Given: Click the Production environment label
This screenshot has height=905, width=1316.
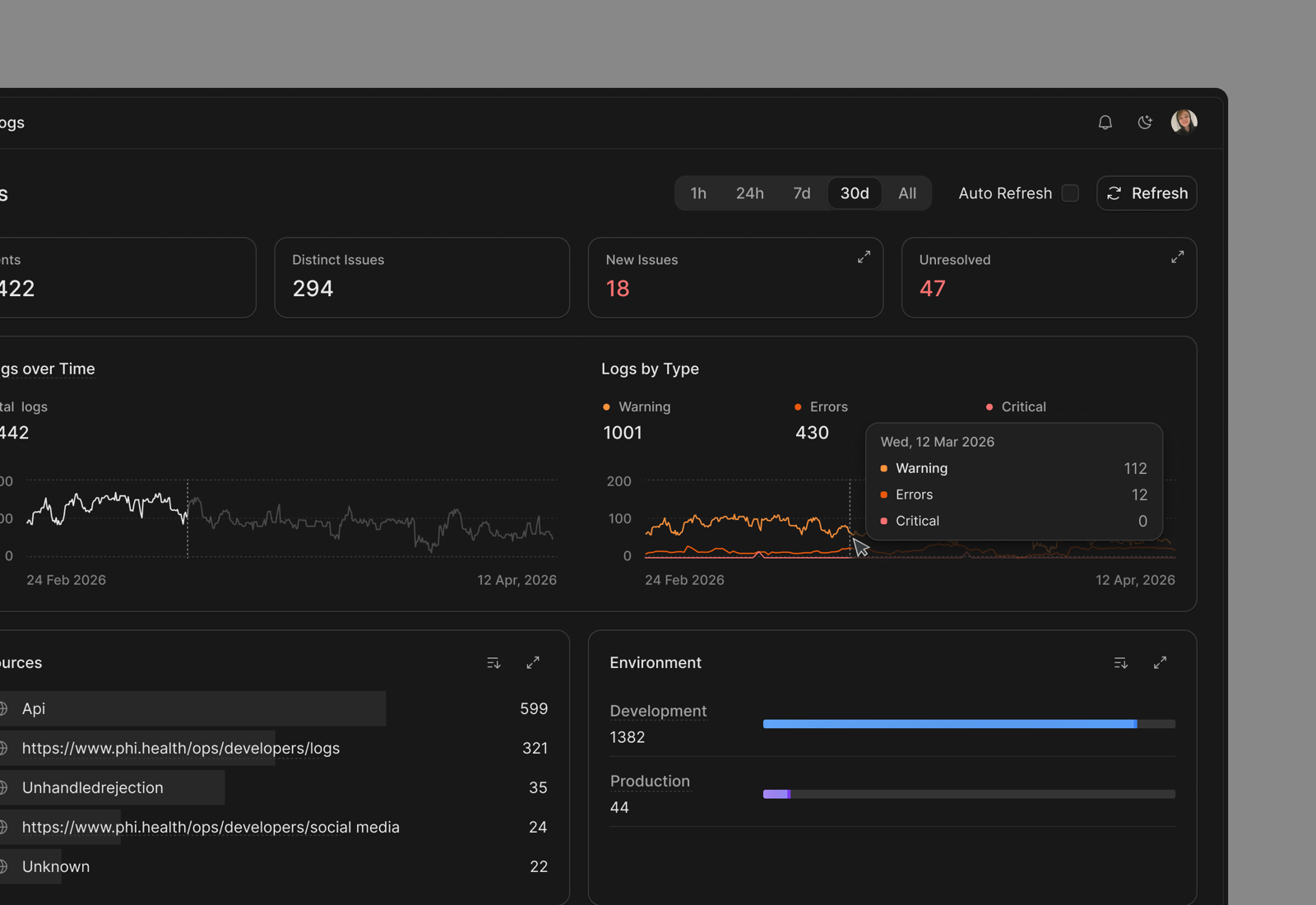Looking at the screenshot, I should [650, 781].
